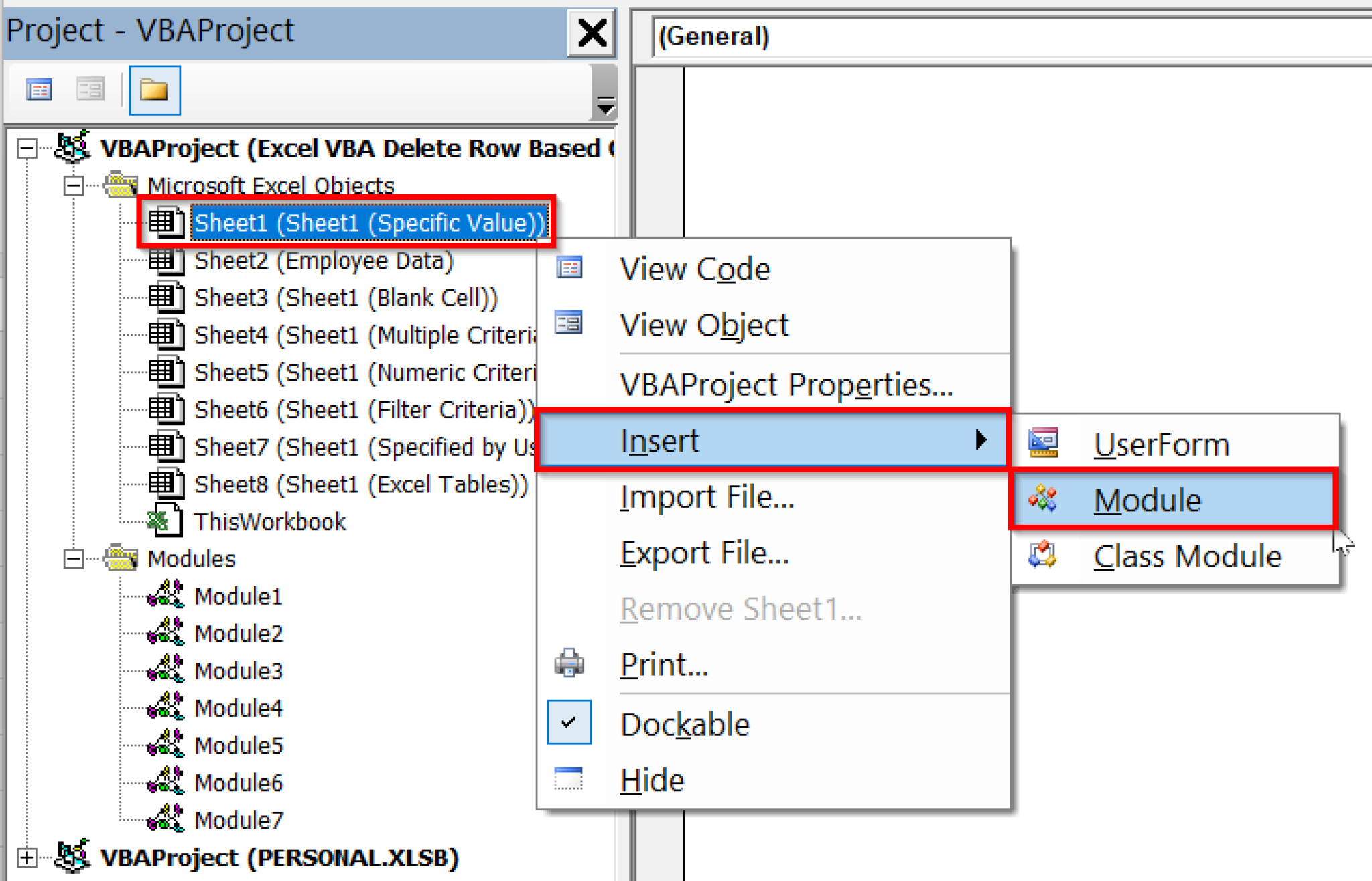Click the Class Module icon in Insert submenu
Viewport: 1372px width, 881px height.
(x=1042, y=555)
